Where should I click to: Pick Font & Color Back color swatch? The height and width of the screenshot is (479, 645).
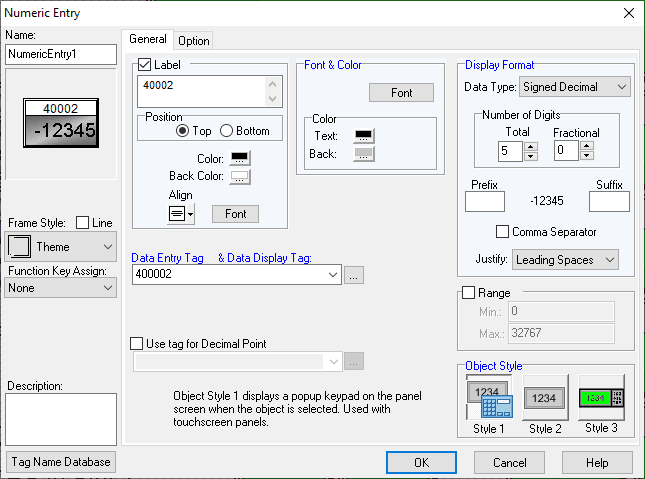[x=364, y=154]
